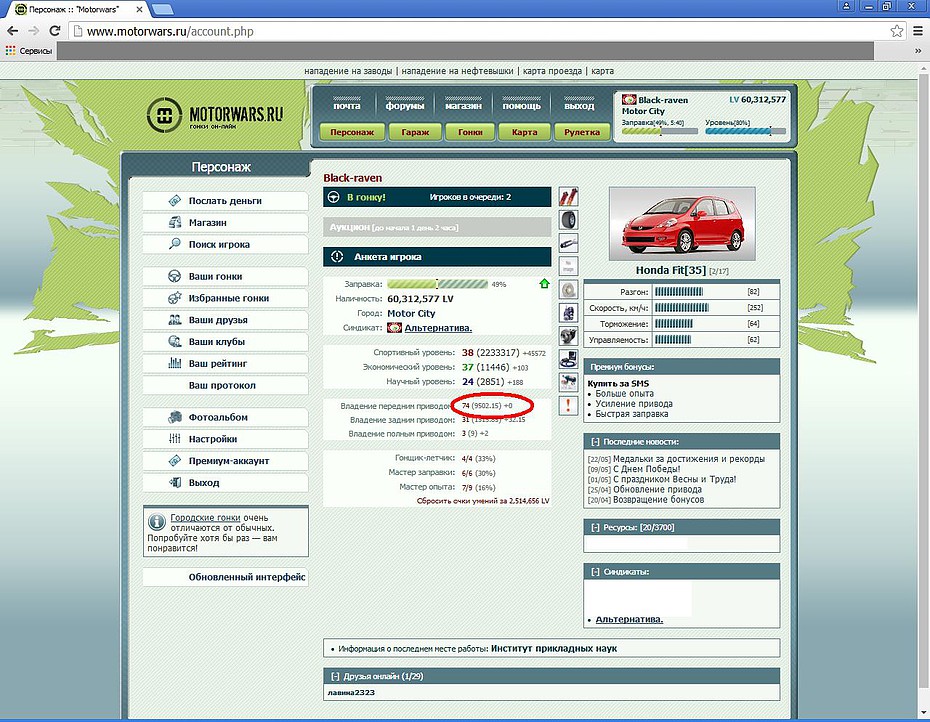Click the карта проезда link
This screenshot has height=722, width=930.
(552, 71)
